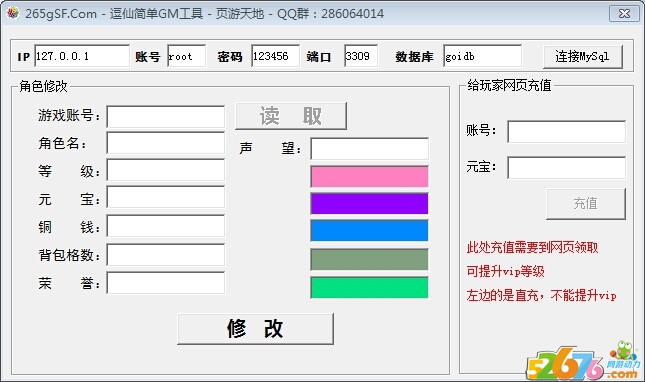The width and height of the screenshot is (645, 382).
Task: Close the GM tool window
Action: point(624,13)
